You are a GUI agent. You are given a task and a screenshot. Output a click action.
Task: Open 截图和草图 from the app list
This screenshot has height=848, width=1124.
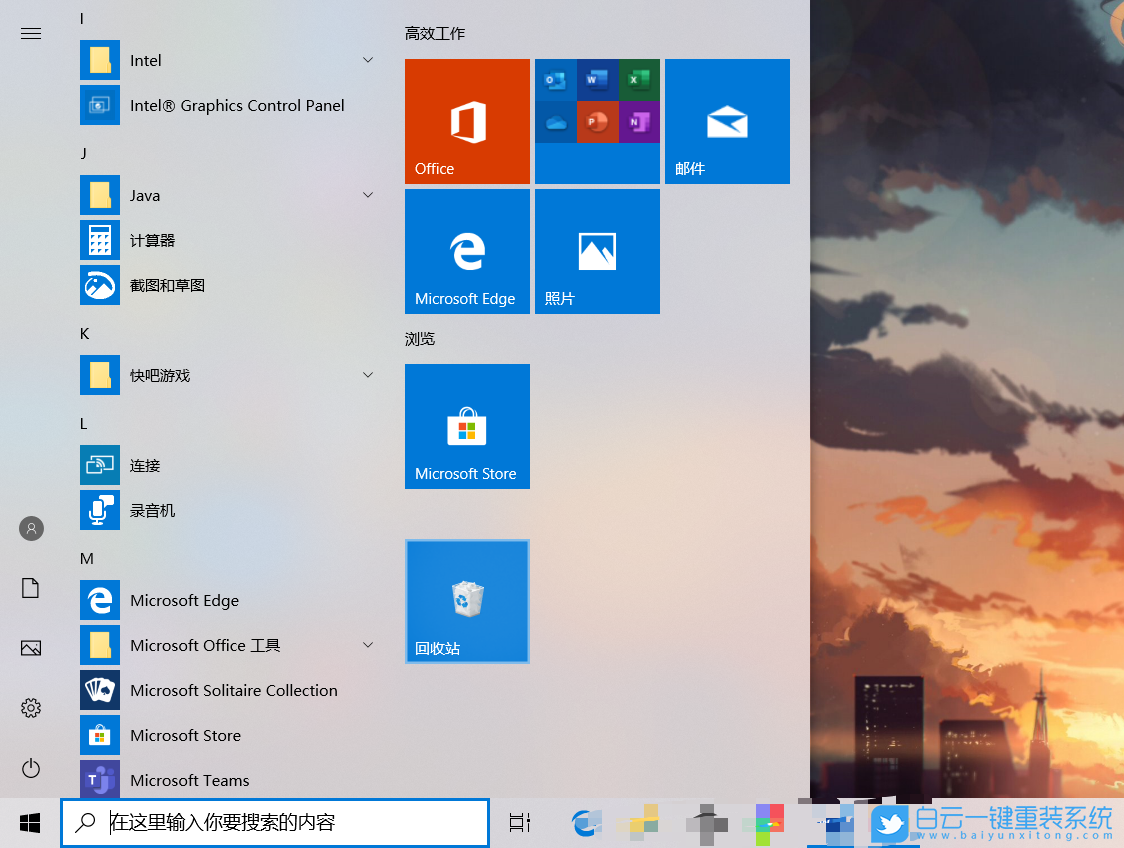click(x=165, y=285)
